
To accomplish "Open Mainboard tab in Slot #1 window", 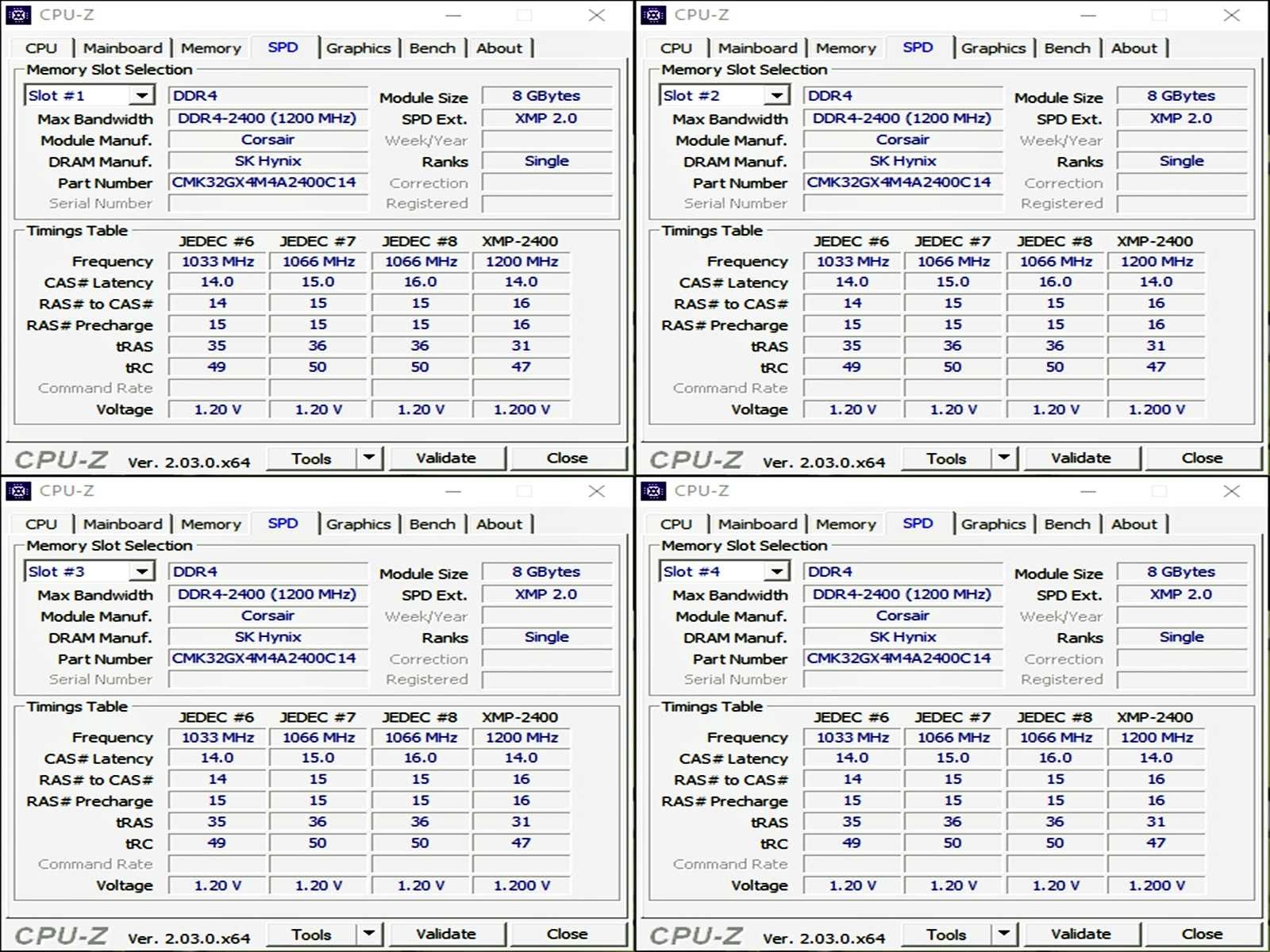I will click(x=122, y=48).
